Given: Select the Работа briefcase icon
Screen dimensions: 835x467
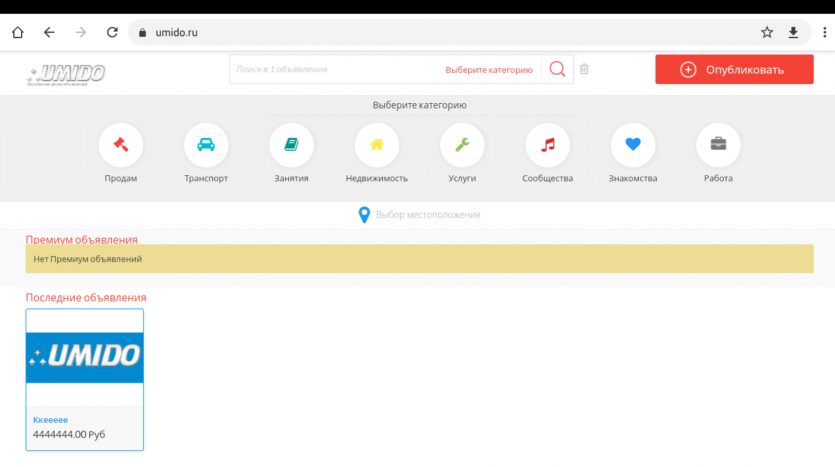Looking at the screenshot, I should click(x=718, y=144).
